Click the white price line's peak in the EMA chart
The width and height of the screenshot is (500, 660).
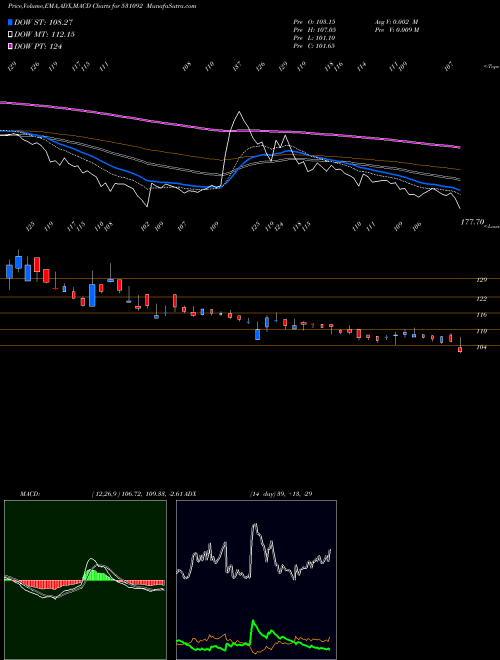(239, 112)
